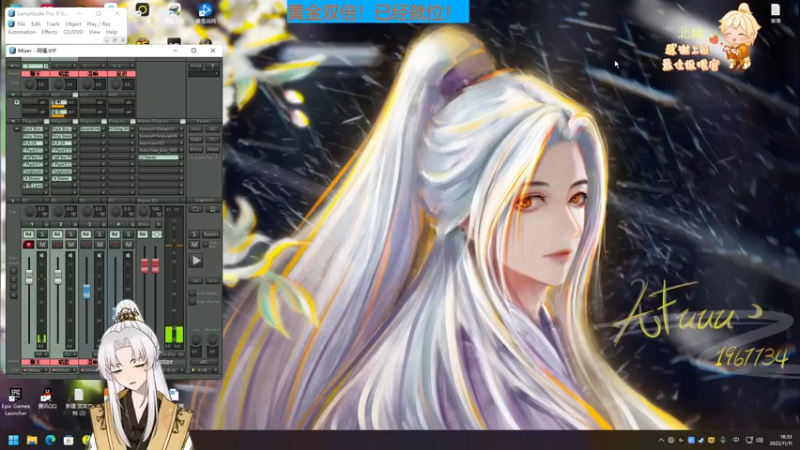Arm record on mixer channel 1
800x450 pixels.
coord(29,245)
